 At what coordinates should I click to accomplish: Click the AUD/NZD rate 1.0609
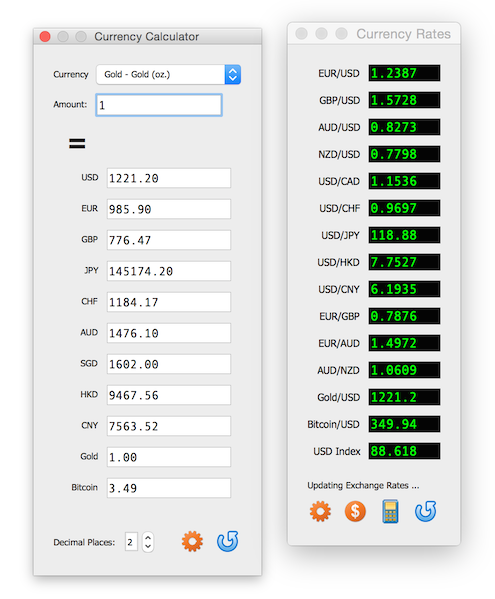404,370
